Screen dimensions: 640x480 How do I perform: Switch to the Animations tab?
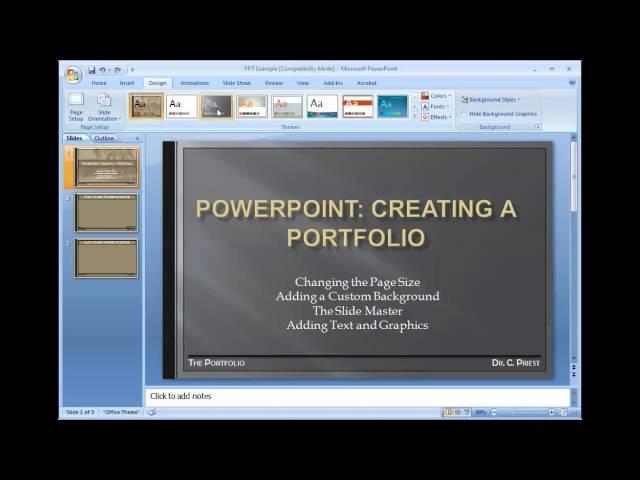coord(195,83)
